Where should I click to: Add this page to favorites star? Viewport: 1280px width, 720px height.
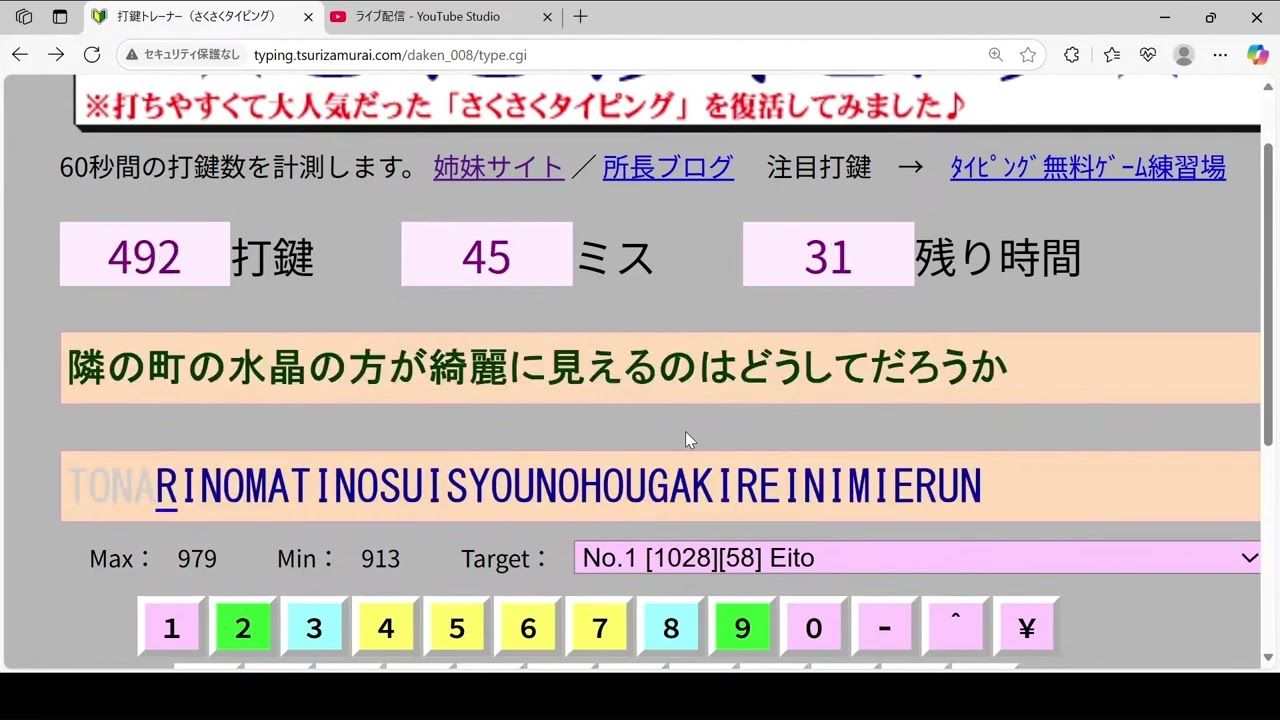click(1028, 55)
